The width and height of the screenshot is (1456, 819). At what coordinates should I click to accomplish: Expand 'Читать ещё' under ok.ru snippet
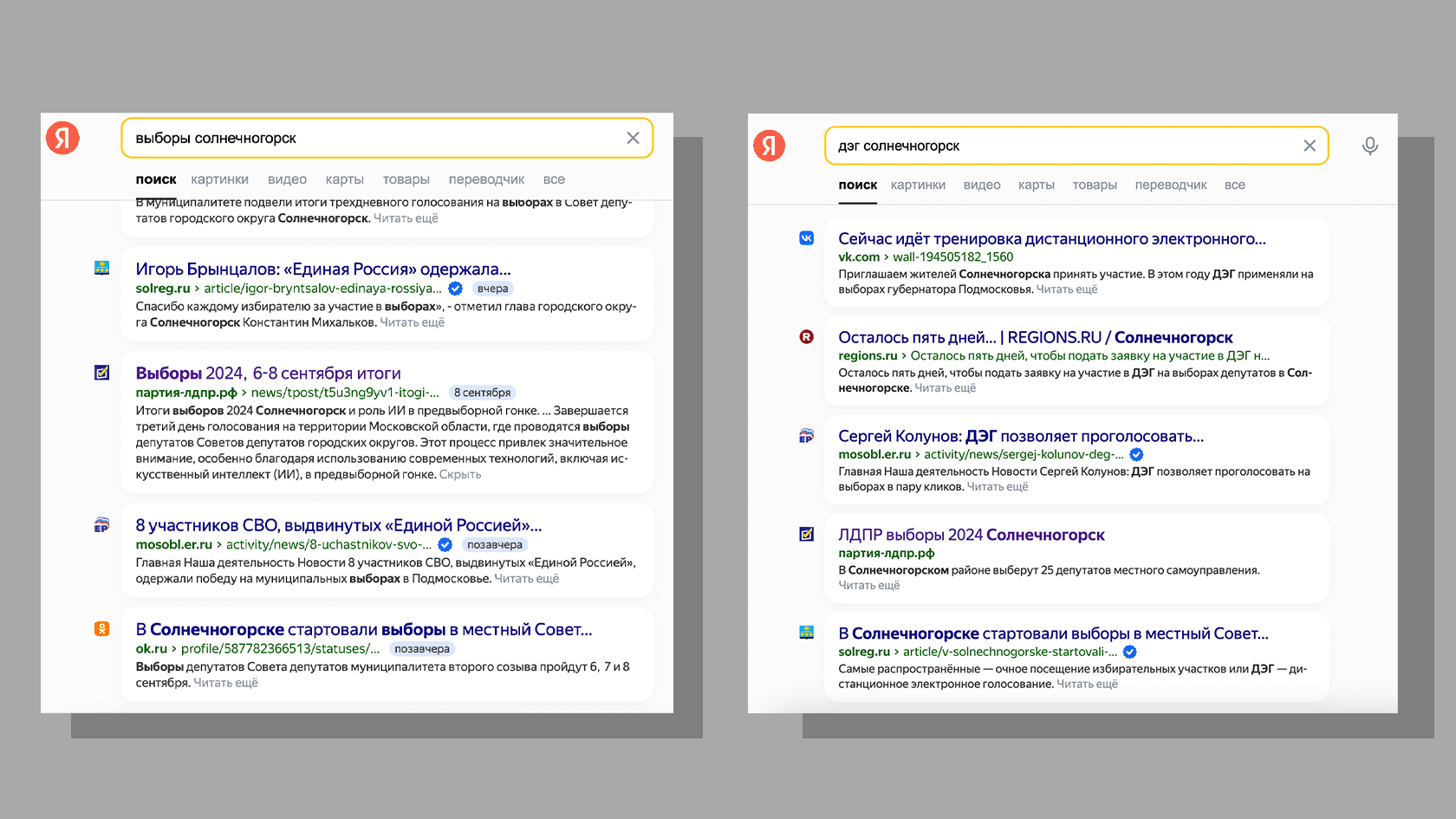click(226, 683)
